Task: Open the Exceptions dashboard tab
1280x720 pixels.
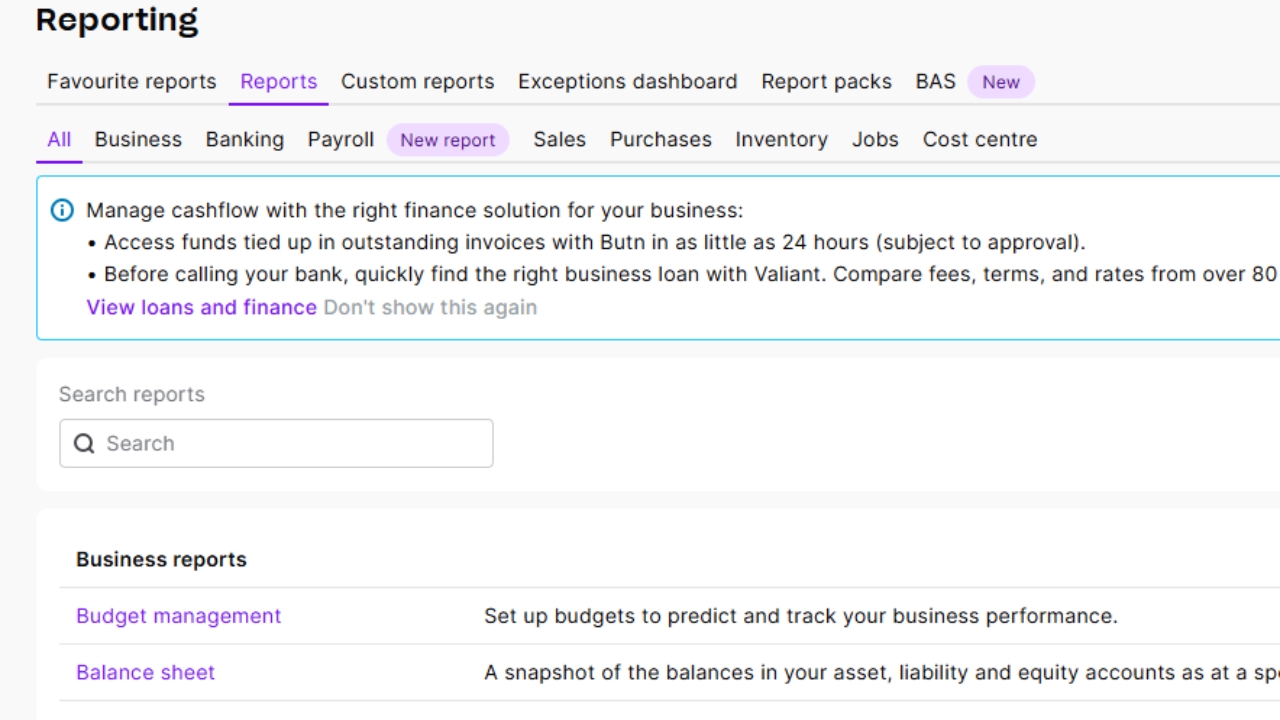Action: [628, 82]
